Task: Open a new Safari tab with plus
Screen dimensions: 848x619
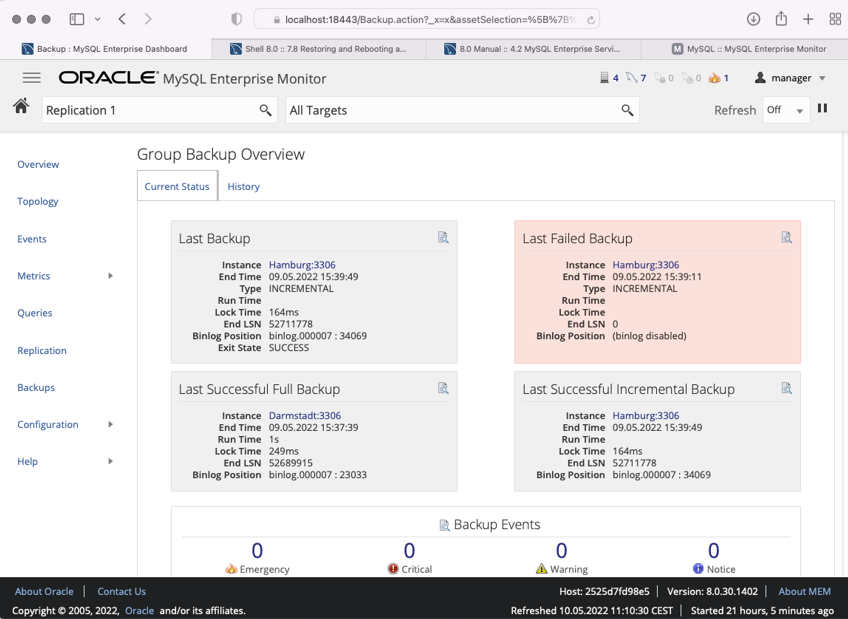Action: [808, 19]
